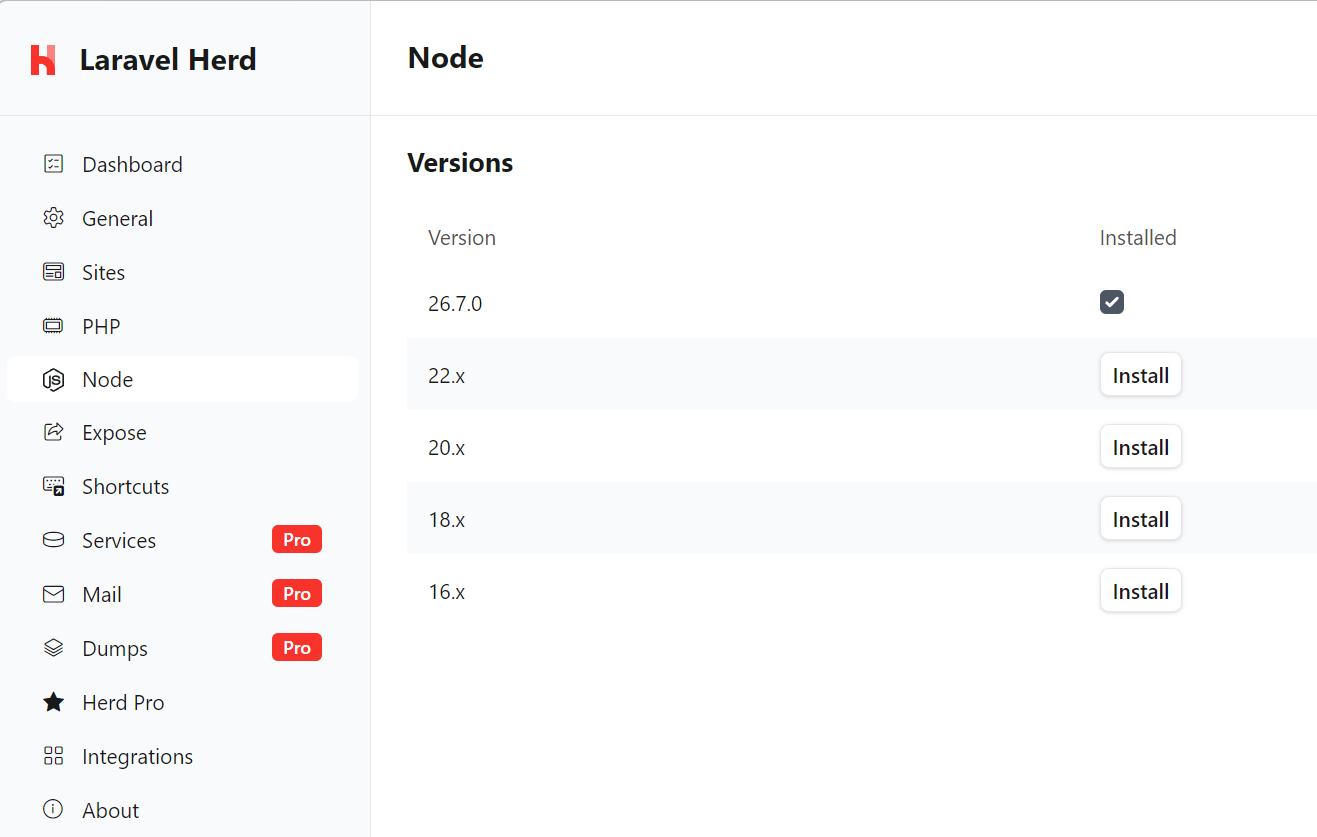Open the Integrations section
1317x837 pixels.
[x=182, y=756]
